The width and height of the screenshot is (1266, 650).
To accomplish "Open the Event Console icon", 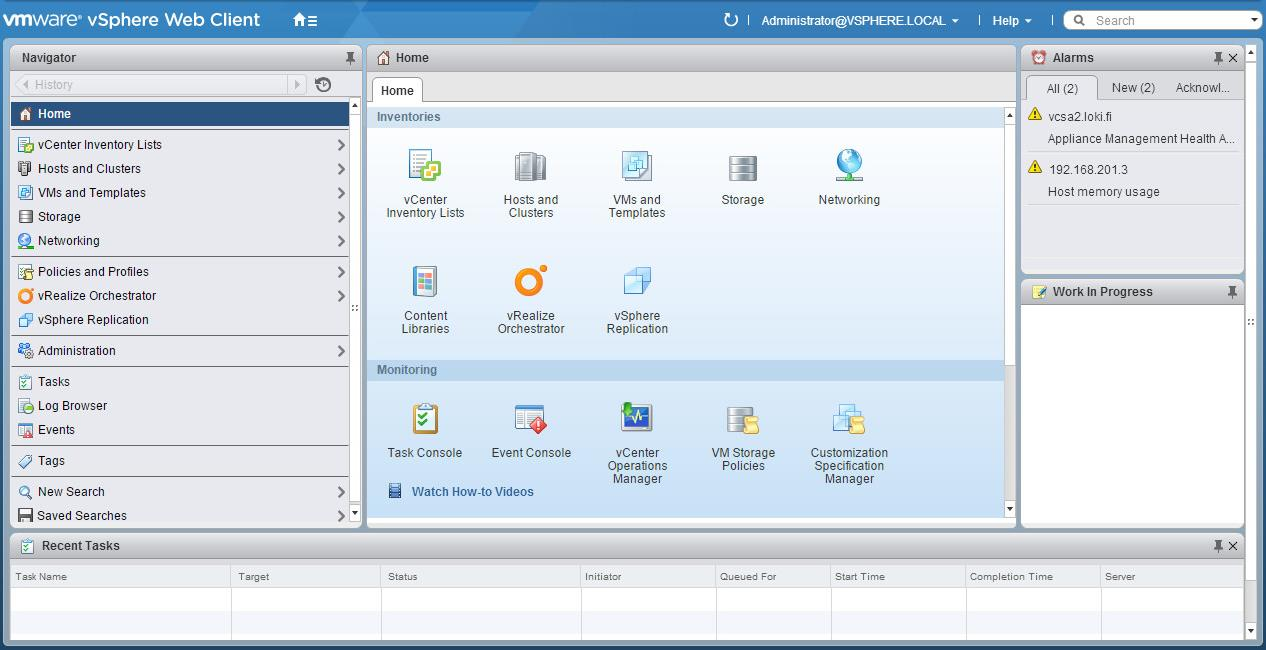I will 531,419.
